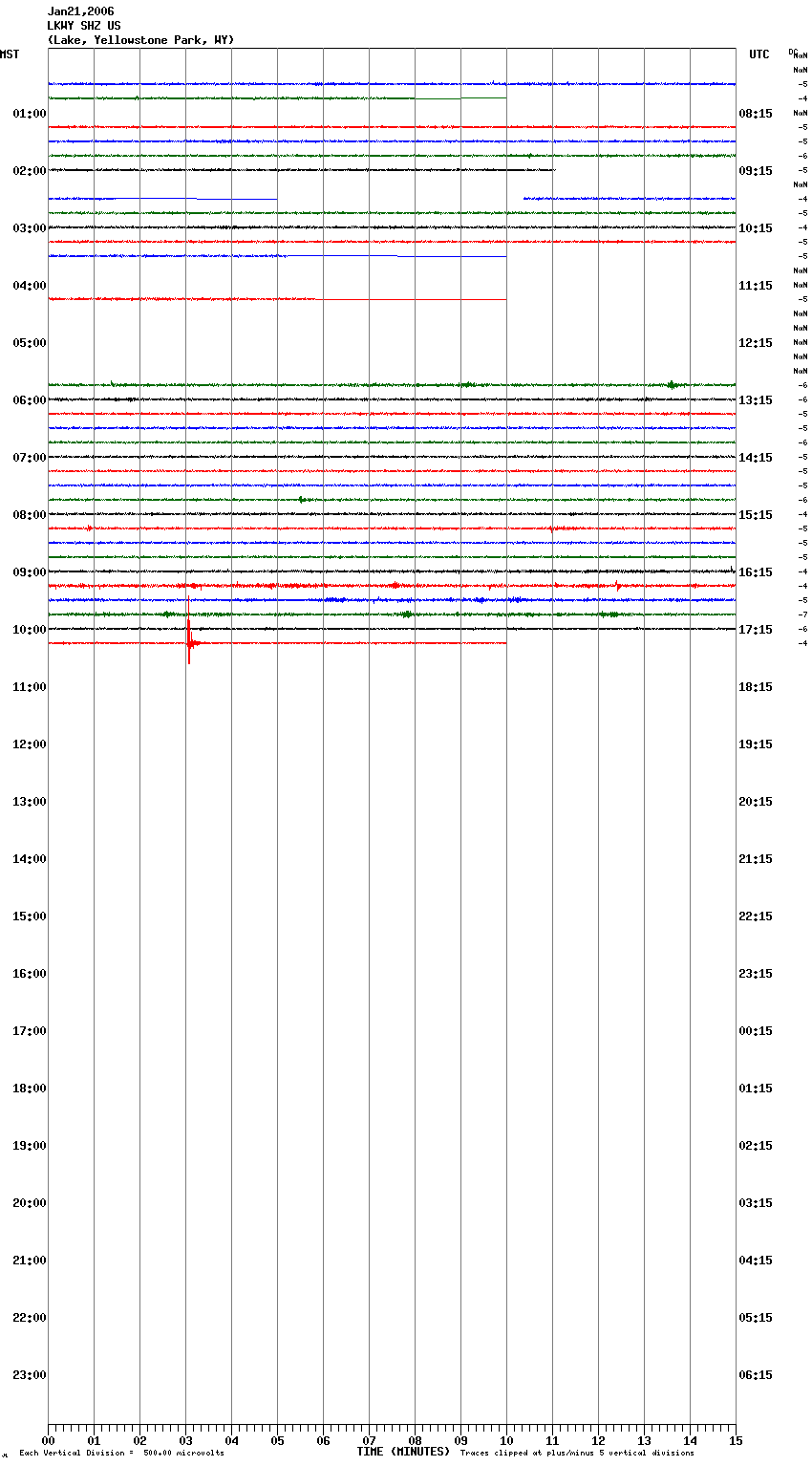Click the TIME (MINUTES) axis title
This screenshot has width=812, height=1466.
[x=403, y=1452]
